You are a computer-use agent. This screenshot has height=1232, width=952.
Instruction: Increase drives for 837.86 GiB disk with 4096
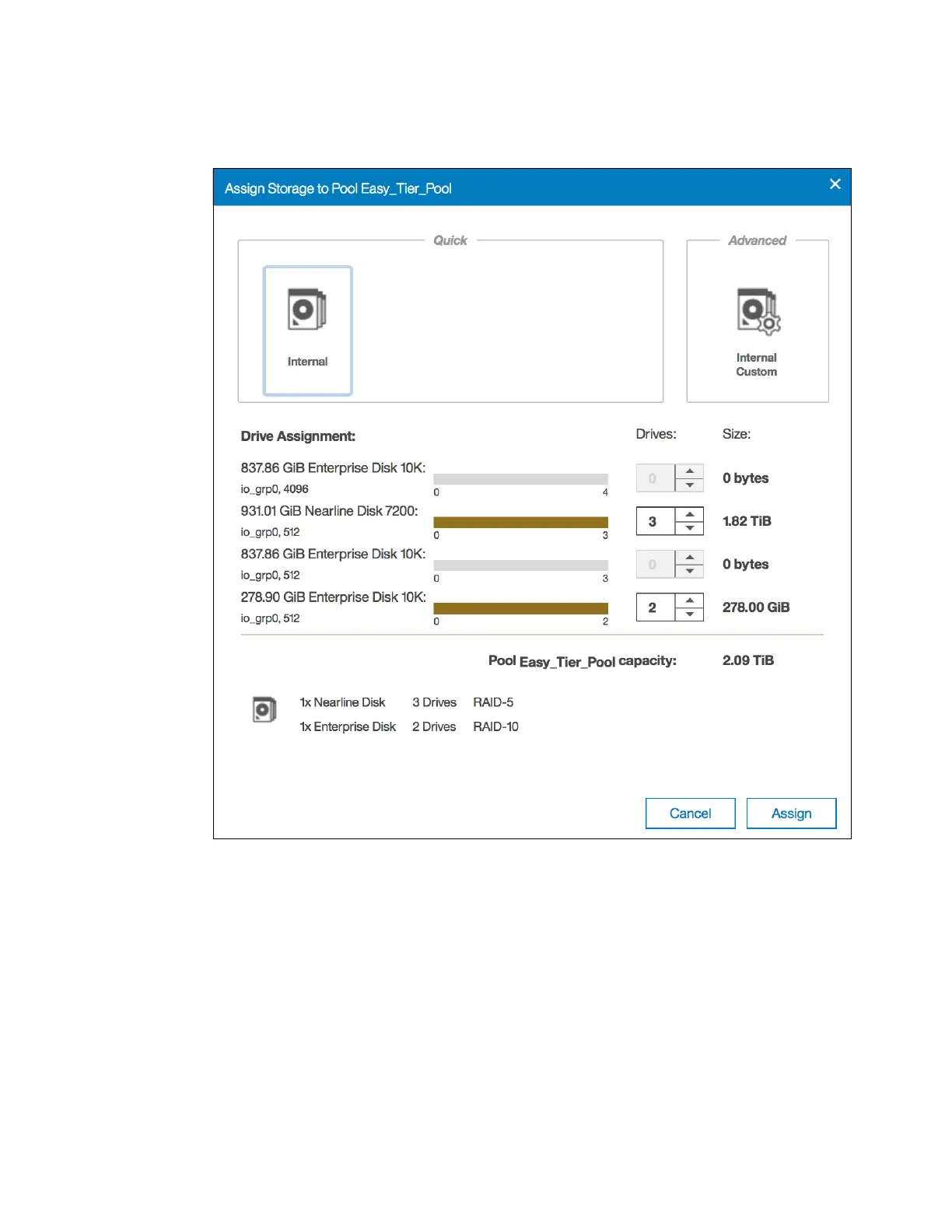[689, 471]
